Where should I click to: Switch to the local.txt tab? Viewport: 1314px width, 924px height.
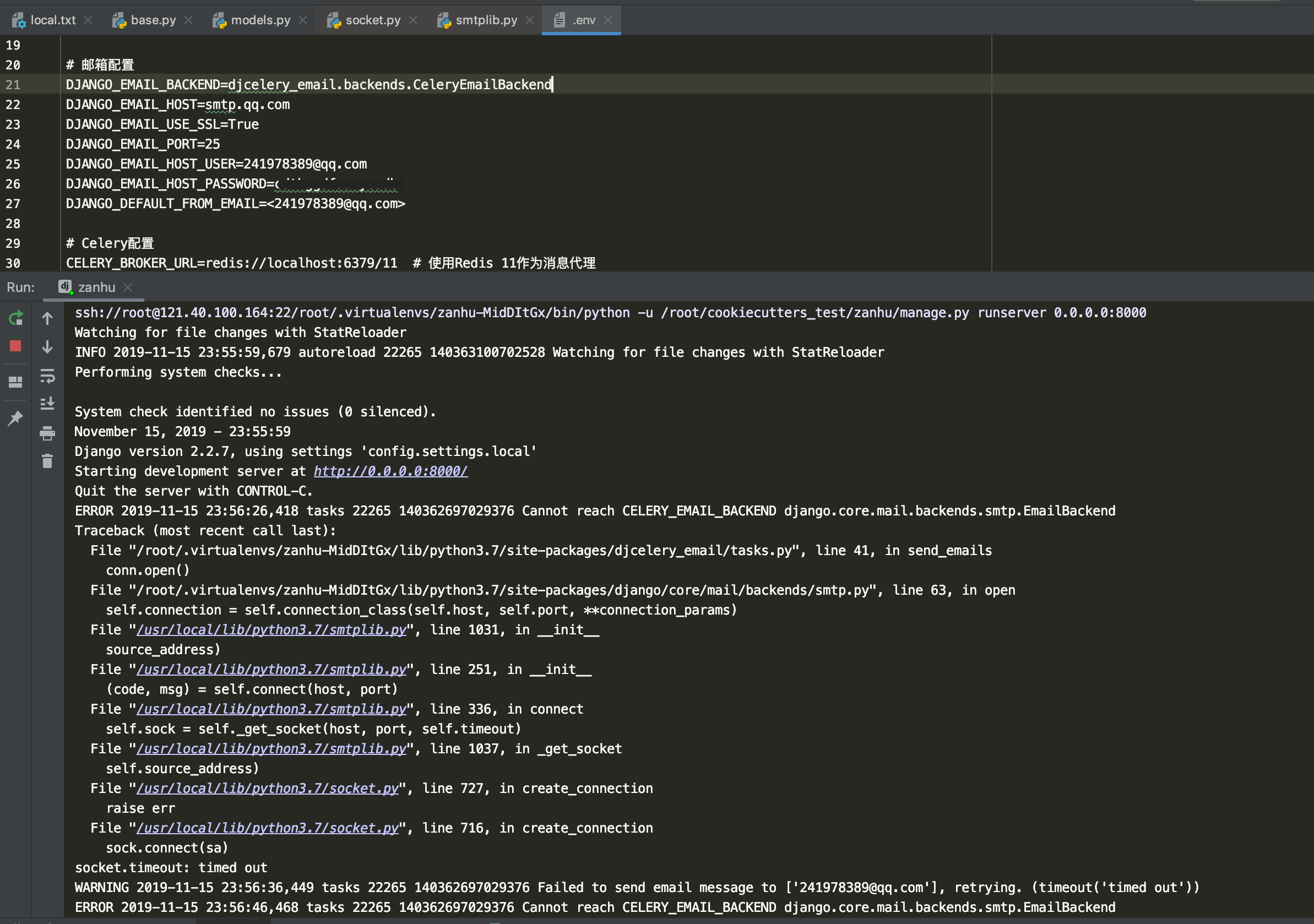click(52, 20)
